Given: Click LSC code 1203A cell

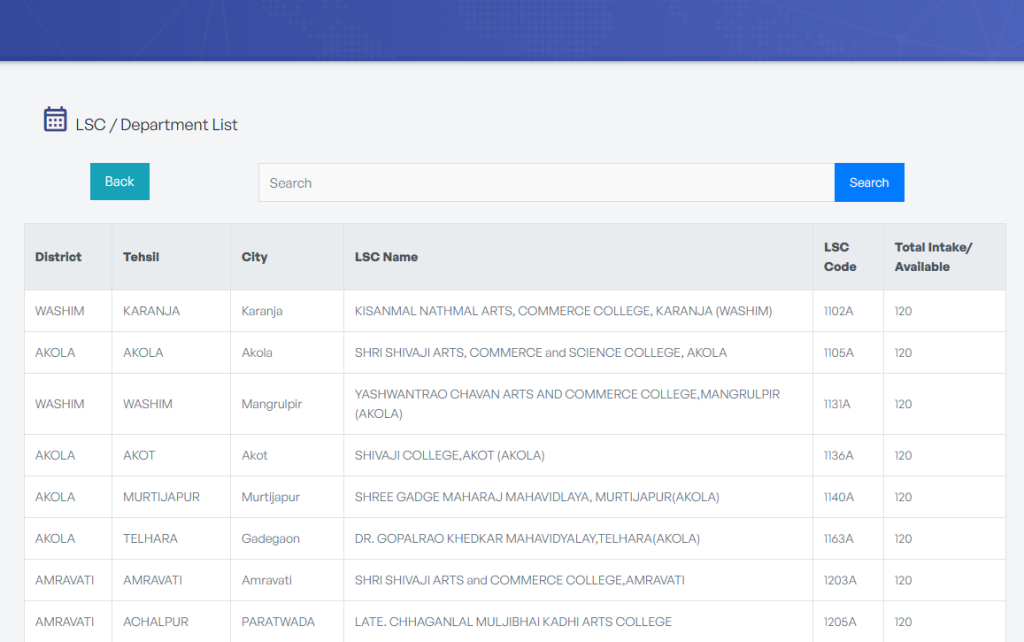Looking at the screenshot, I should [839, 580].
